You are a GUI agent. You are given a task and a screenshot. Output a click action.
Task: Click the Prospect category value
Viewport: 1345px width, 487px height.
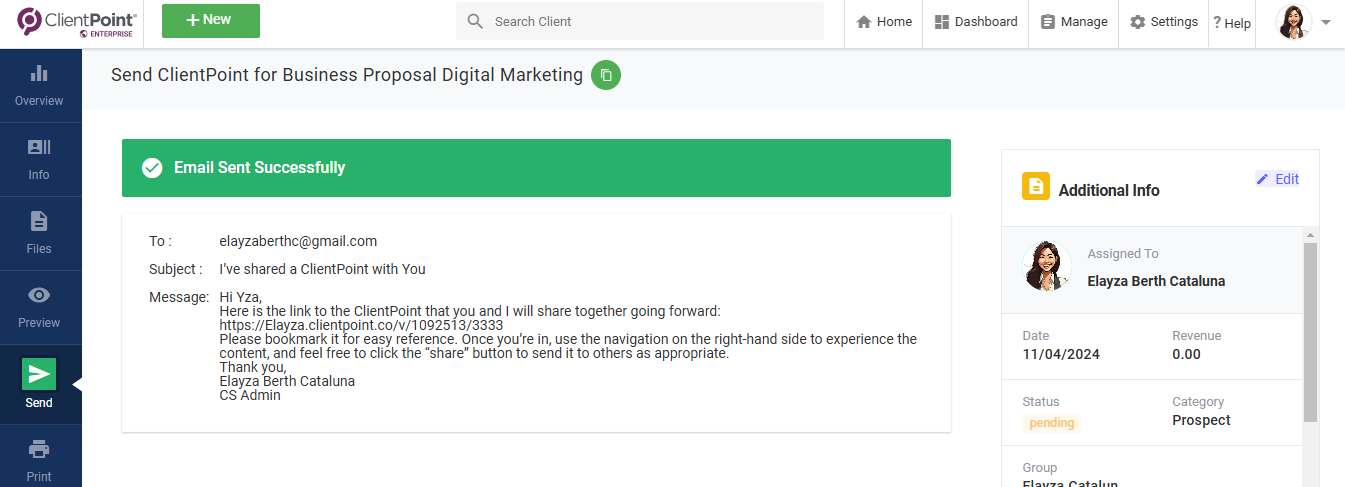click(1201, 420)
